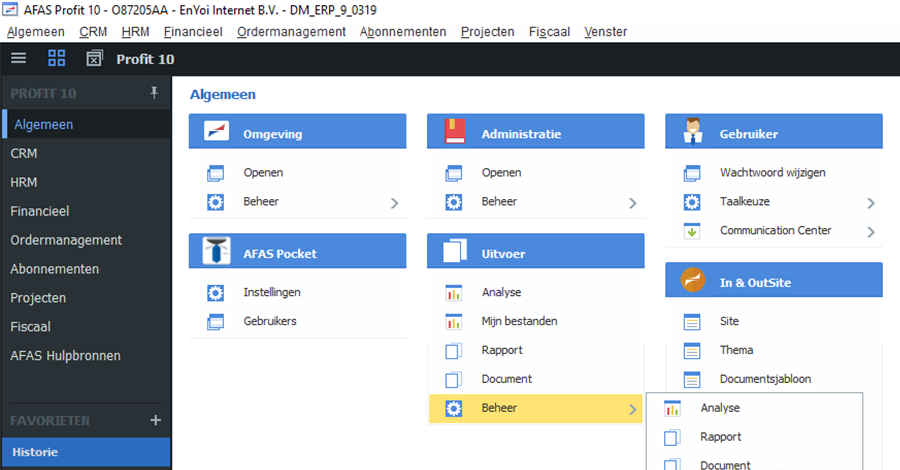
Task: Open the four-squares tile view icon
Action: (56, 58)
